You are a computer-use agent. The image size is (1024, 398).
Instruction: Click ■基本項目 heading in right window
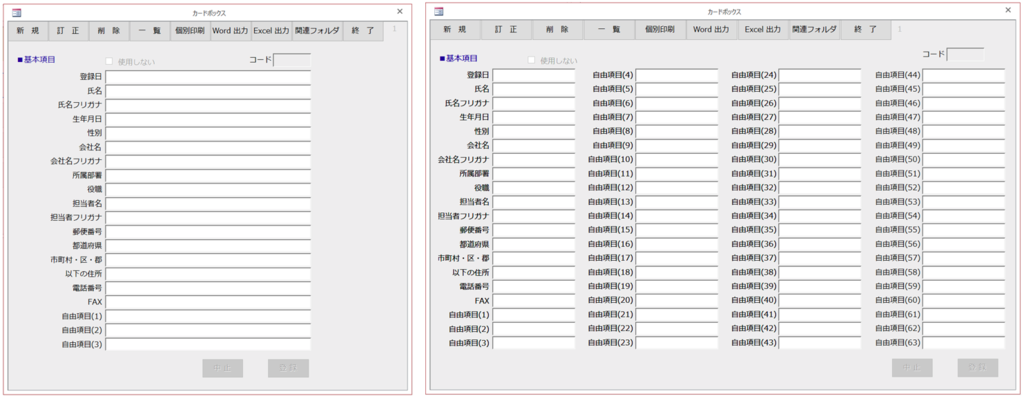tap(459, 58)
